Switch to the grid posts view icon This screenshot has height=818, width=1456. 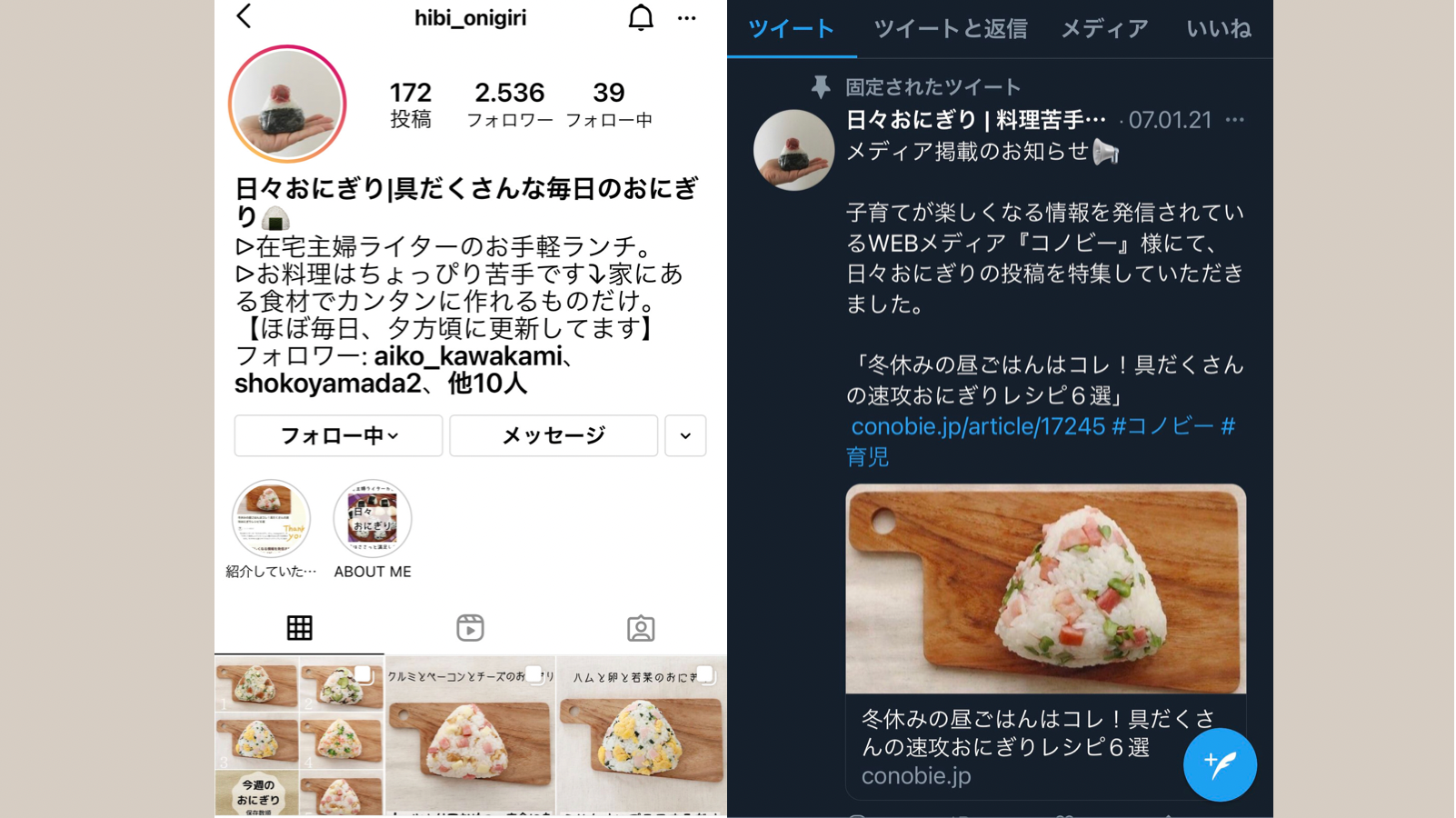tap(299, 627)
